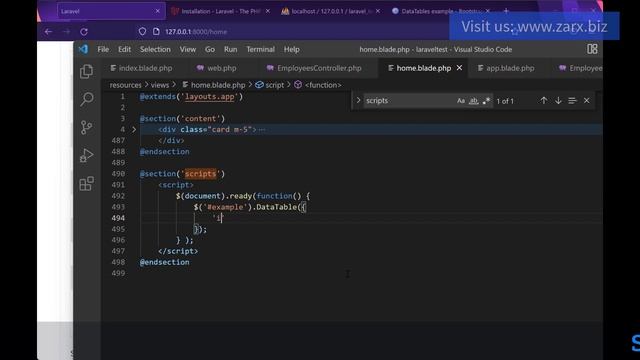Click highlighted 'scripts' match on line 490

pyautogui.click(x=200, y=174)
